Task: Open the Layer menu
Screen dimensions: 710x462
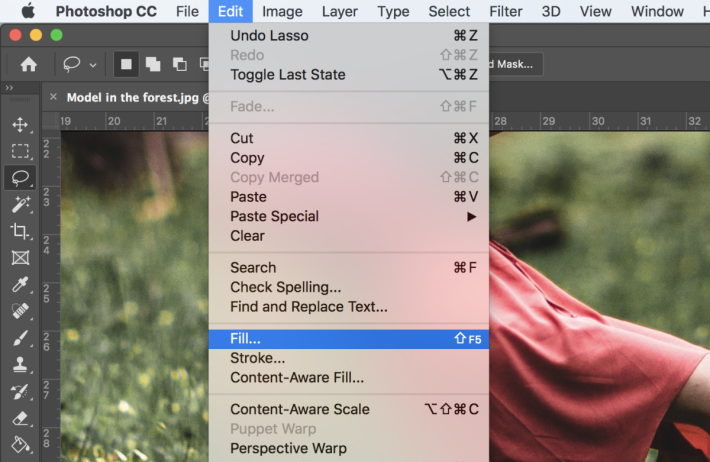Action: tap(340, 11)
